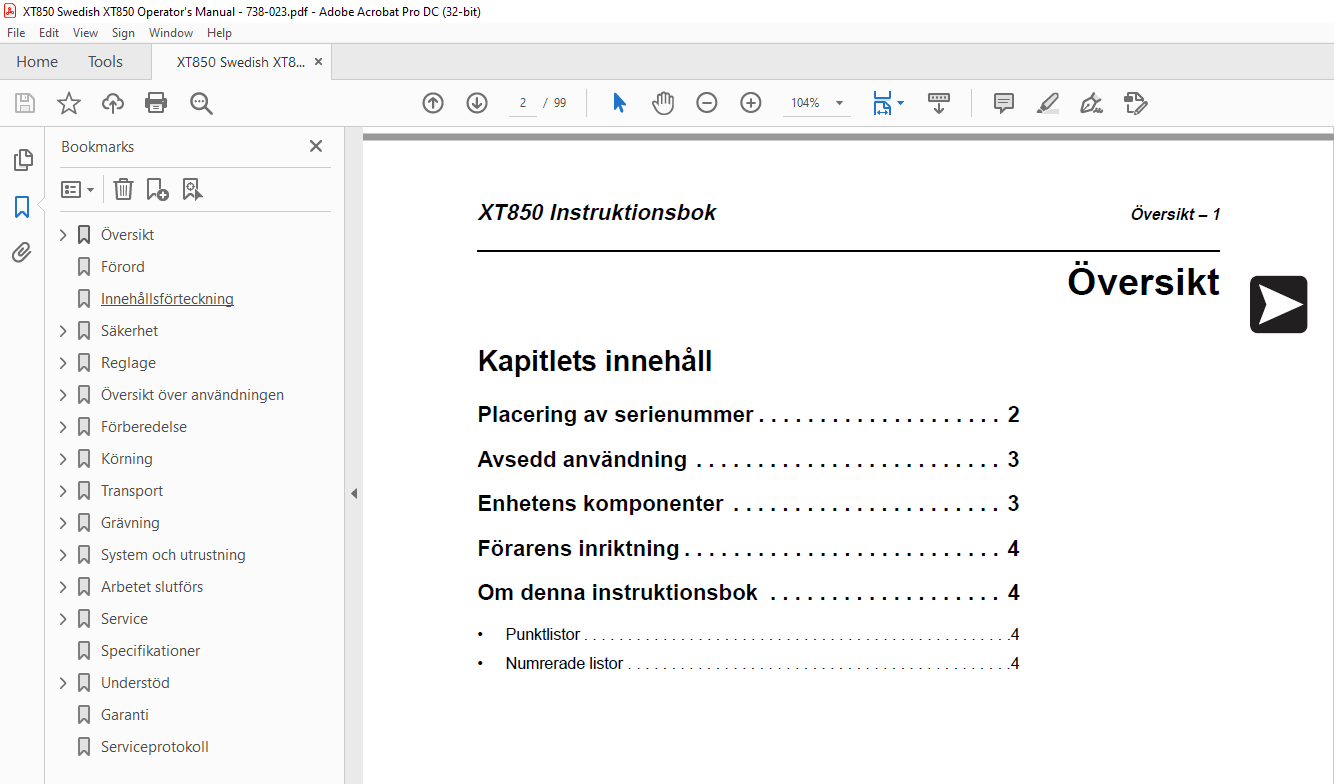The image size is (1334, 784).
Task: Add a comment sticky note
Action: pos(1004,103)
